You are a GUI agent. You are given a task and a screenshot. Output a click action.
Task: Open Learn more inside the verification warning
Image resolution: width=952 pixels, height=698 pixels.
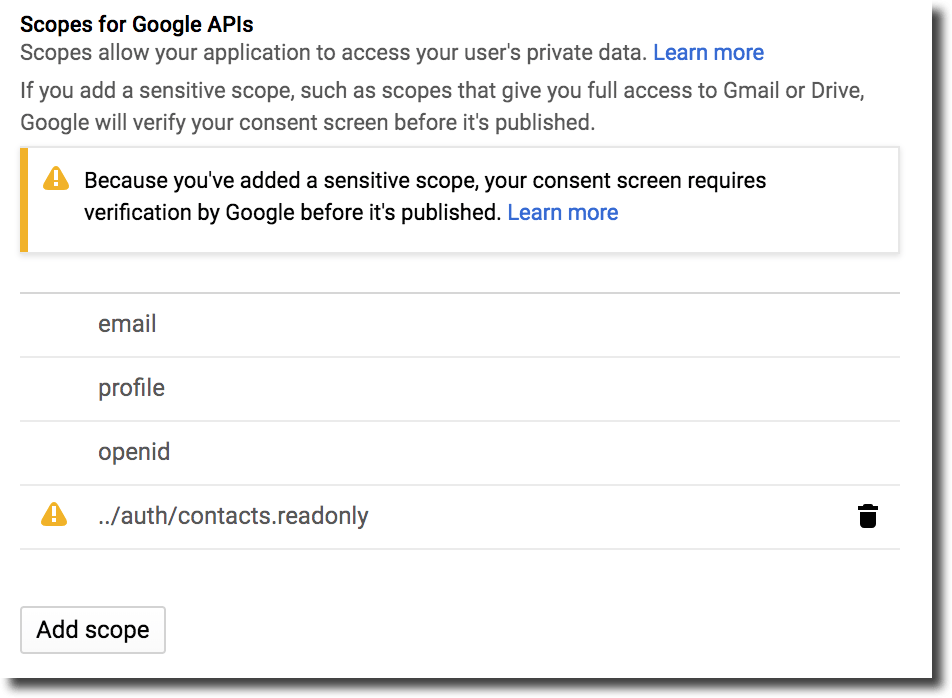(x=563, y=212)
